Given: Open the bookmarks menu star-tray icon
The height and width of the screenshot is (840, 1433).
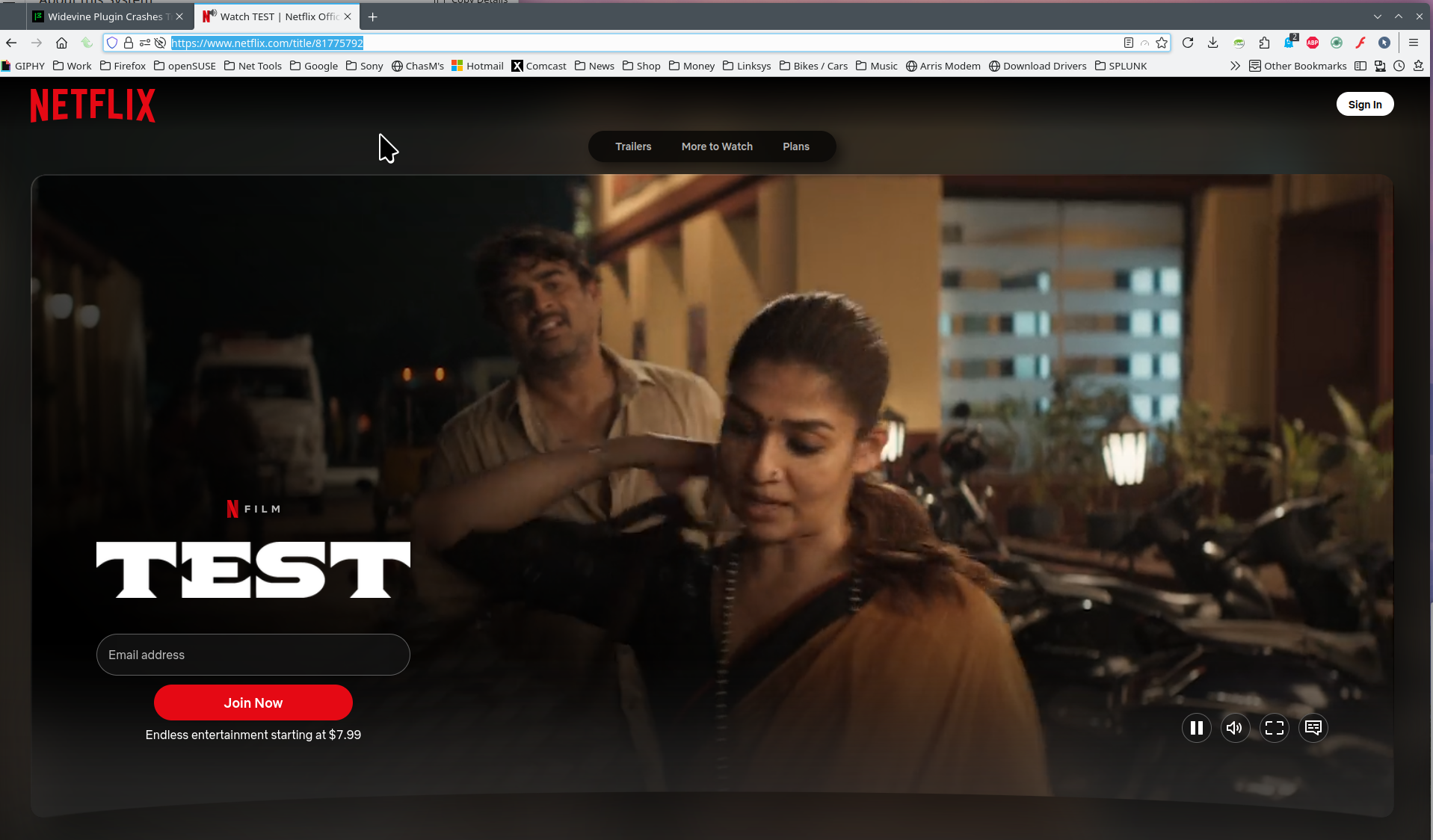Looking at the screenshot, I should (1419, 66).
